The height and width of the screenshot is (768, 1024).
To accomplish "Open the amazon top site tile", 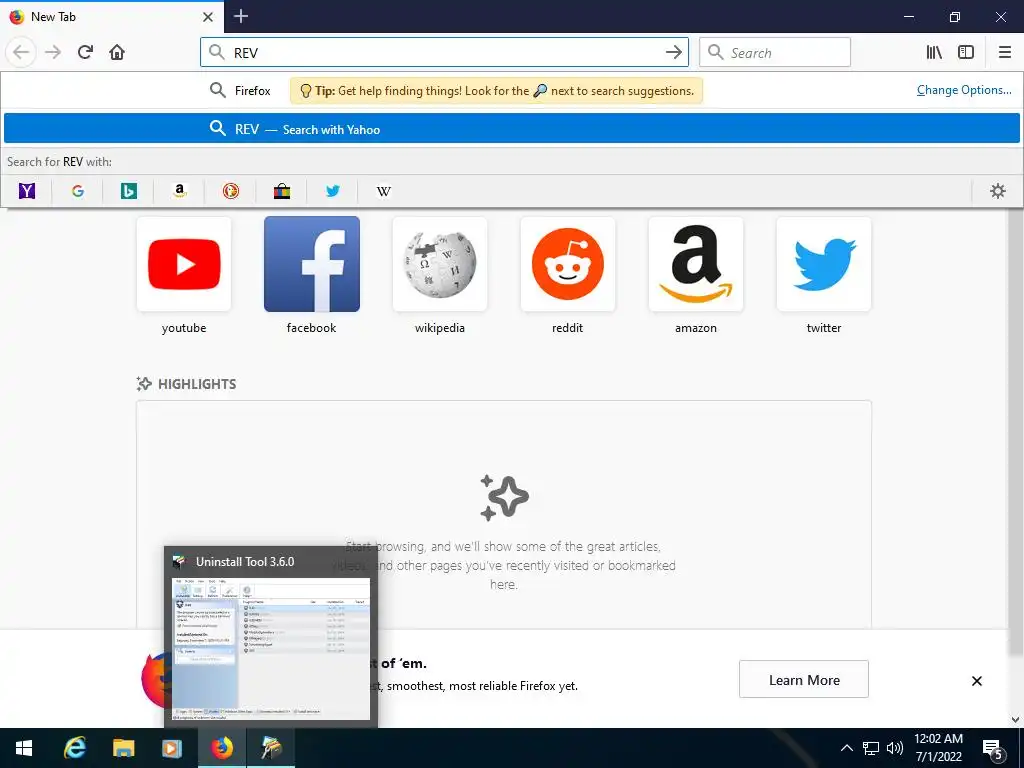I will click(x=696, y=264).
